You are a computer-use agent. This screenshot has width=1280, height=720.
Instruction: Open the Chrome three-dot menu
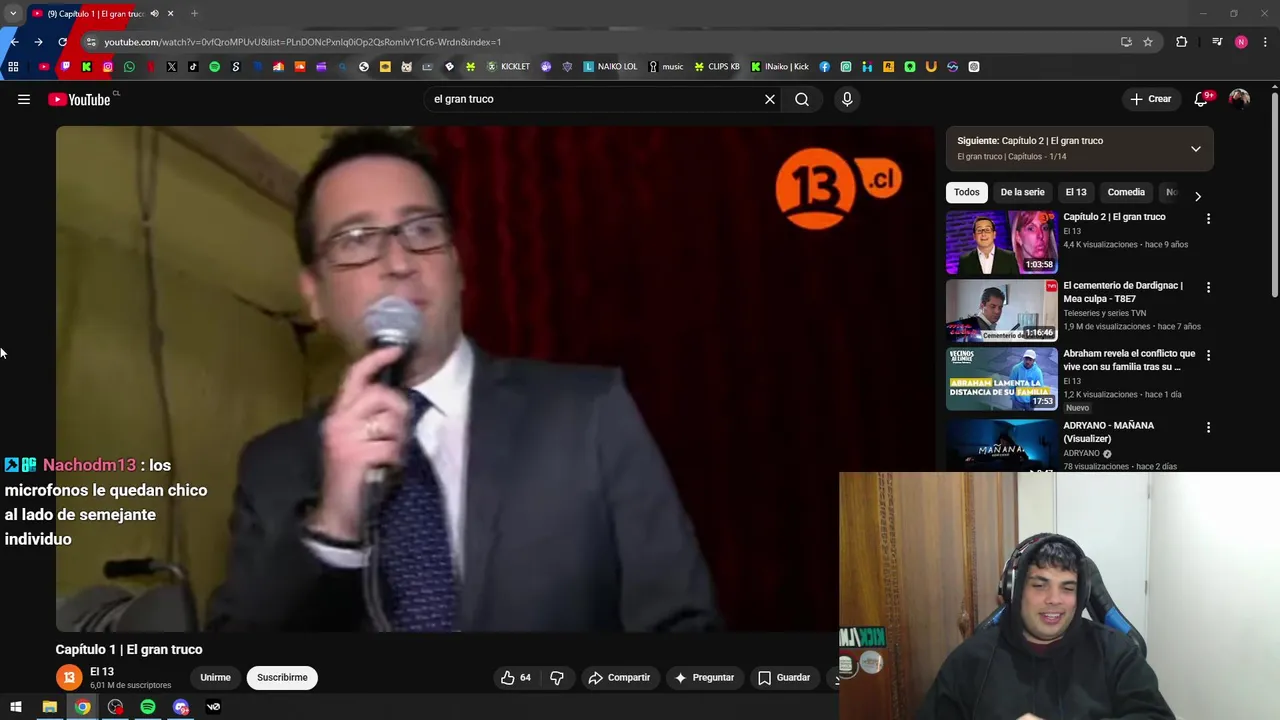[1266, 42]
